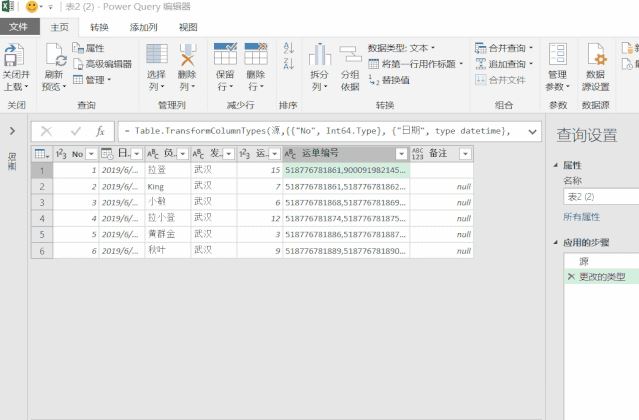Open the No column filter dropdown
The width and height of the screenshot is (639, 420).
[x=91, y=154]
